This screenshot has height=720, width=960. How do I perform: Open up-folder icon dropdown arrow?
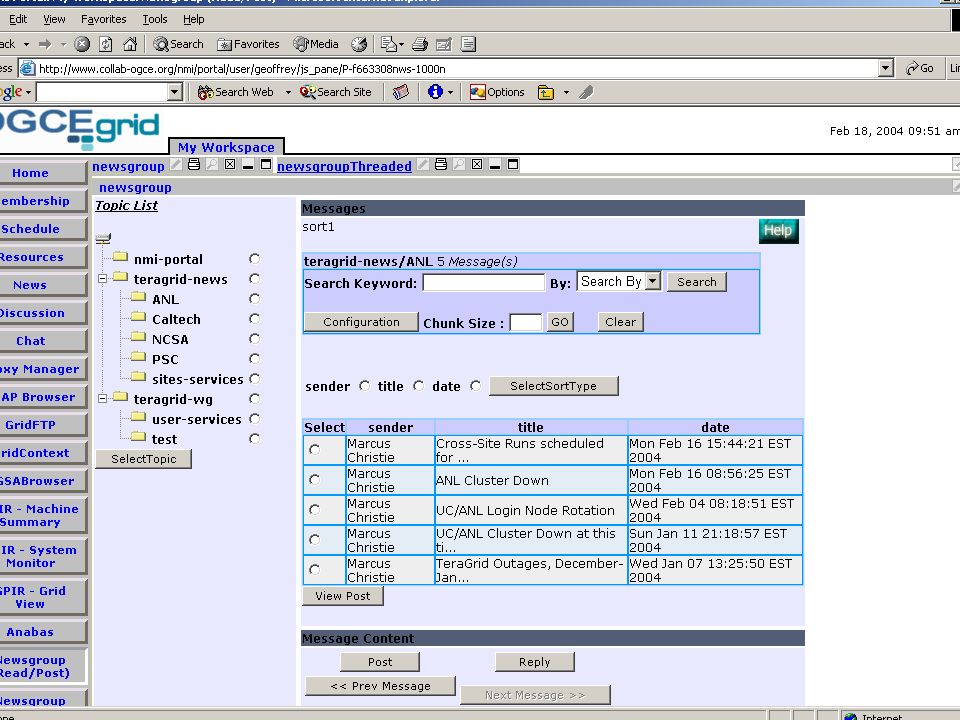tap(566, 93)
